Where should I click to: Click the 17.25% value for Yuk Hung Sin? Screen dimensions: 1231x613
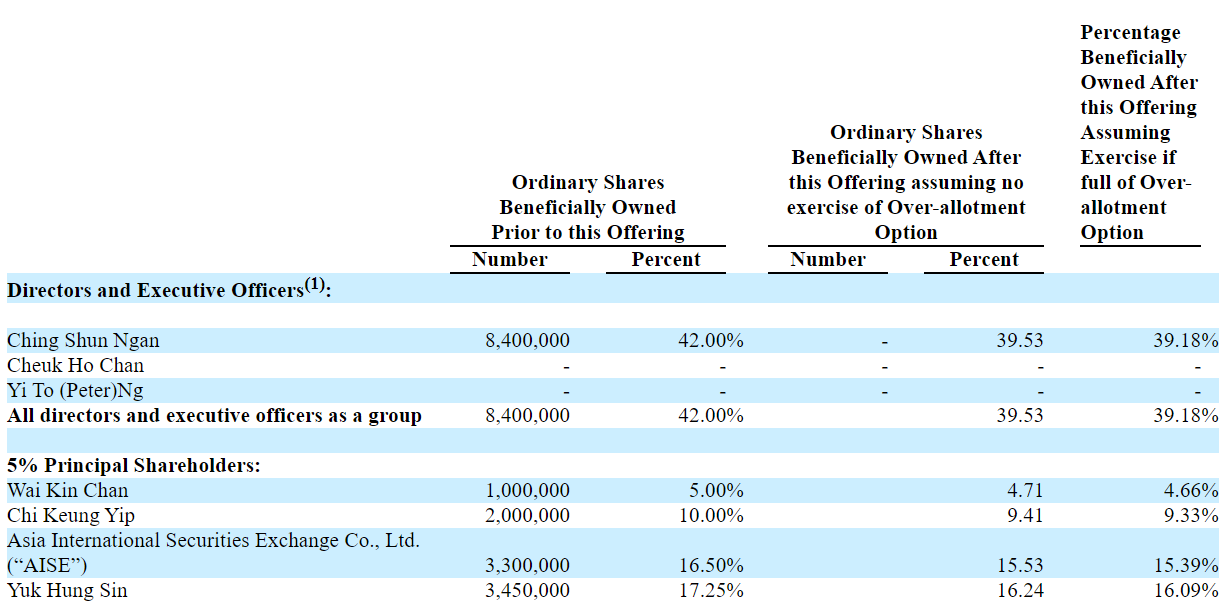point(711,590)
